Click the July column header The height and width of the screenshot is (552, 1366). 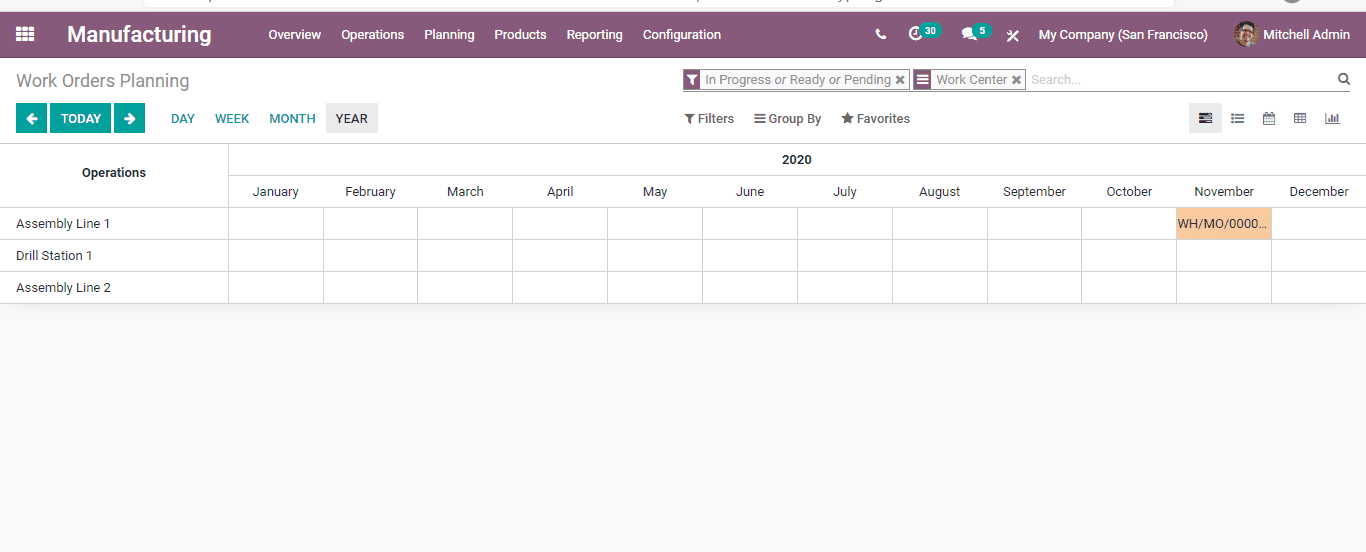point(845,192)
